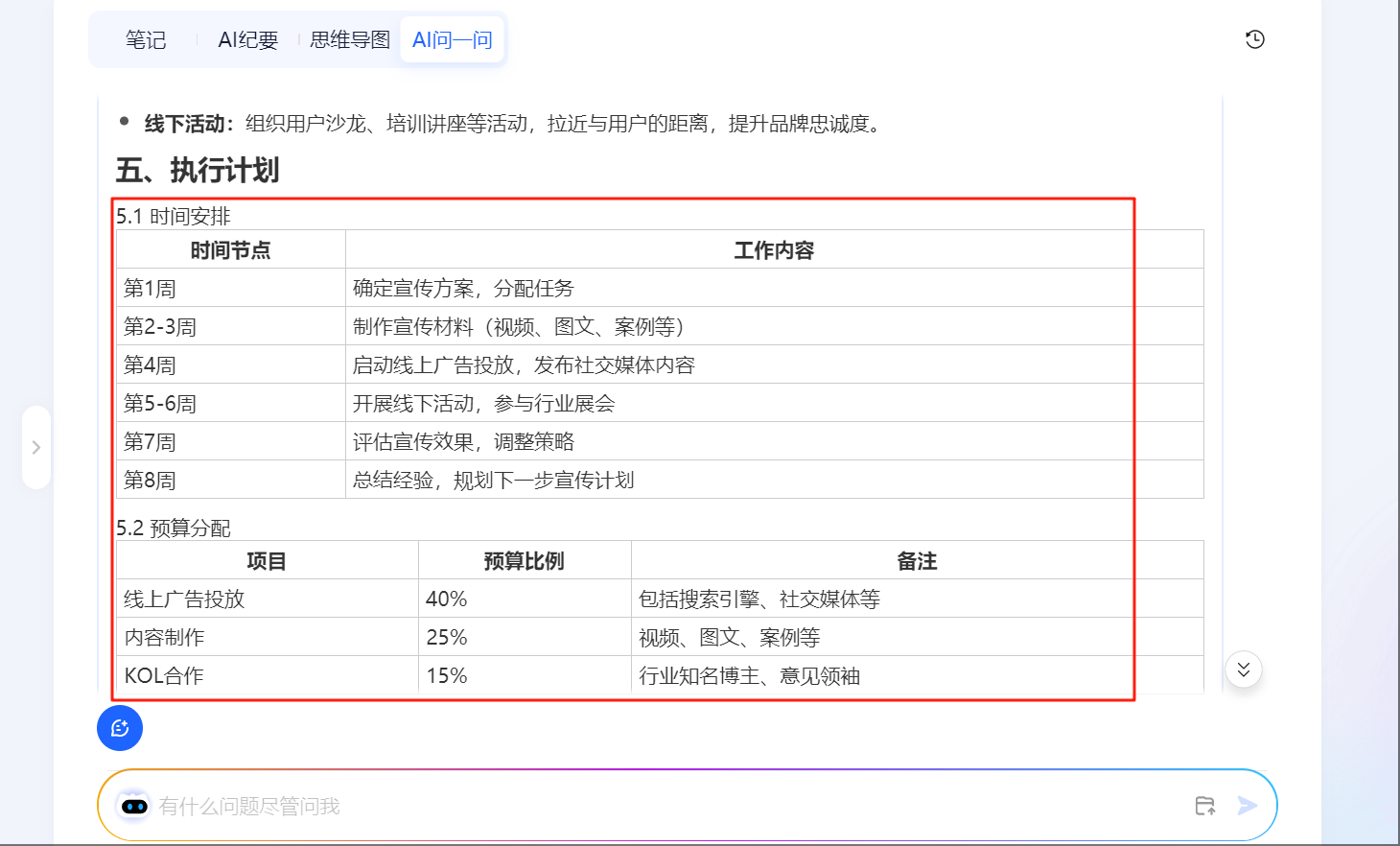Click the 工作内容 column header

pos(773,250)
